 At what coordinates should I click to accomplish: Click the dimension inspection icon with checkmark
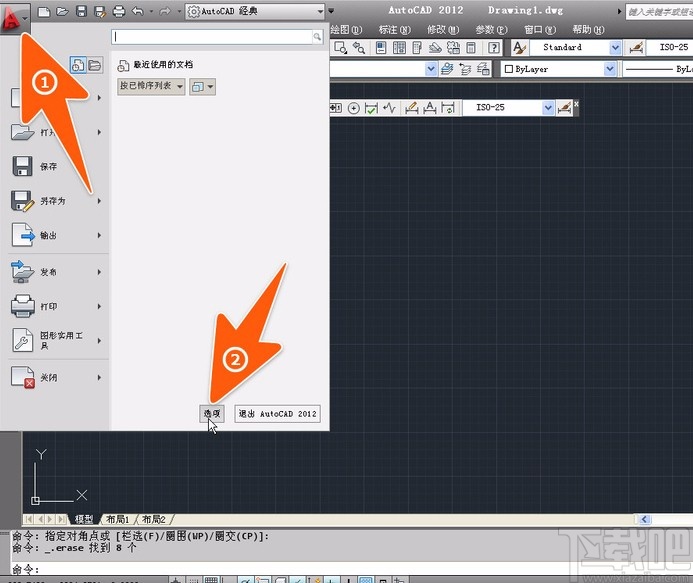click(x=371, y=108)
